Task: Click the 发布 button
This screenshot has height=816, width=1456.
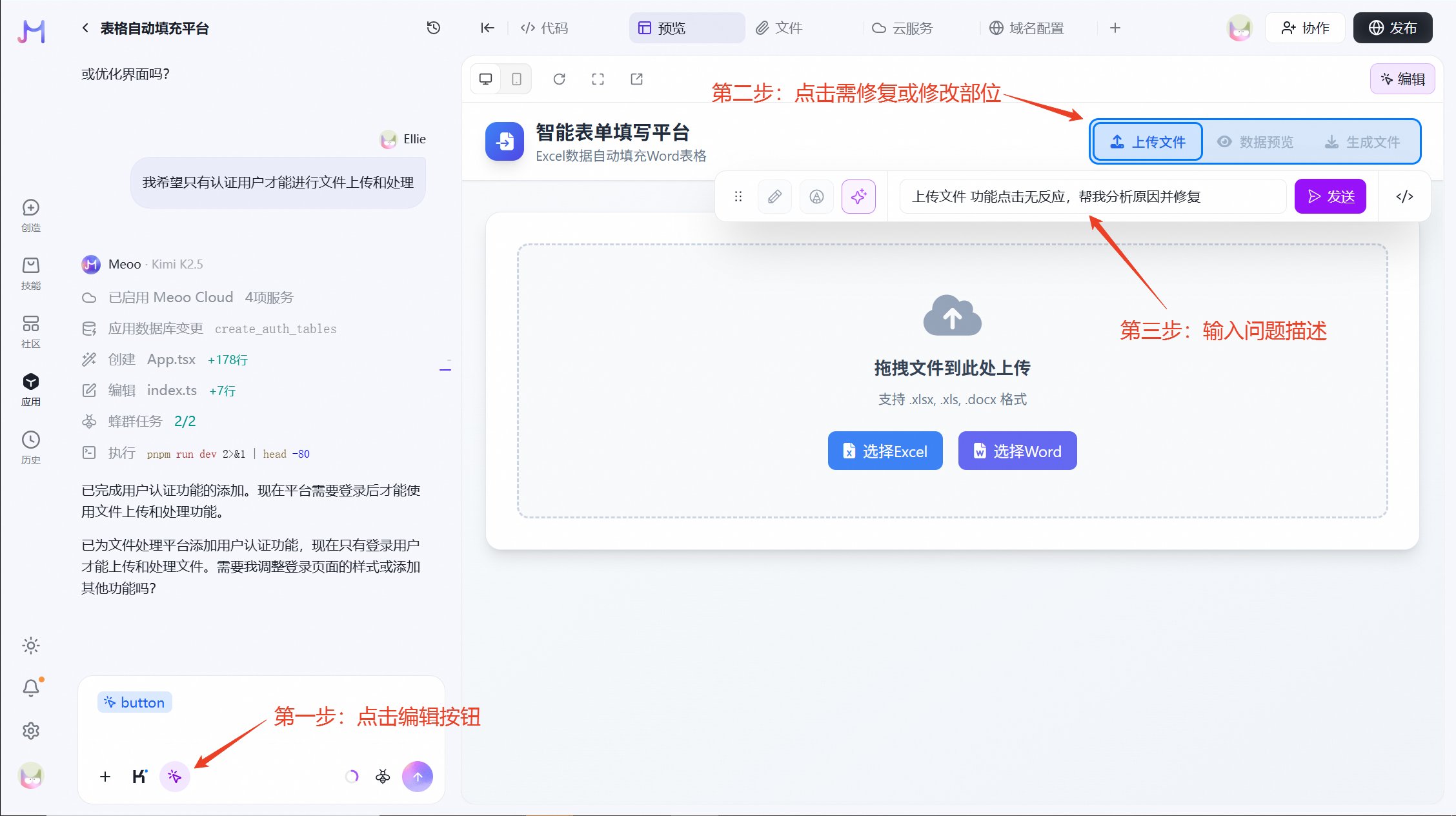Action: coord(1393,28)
